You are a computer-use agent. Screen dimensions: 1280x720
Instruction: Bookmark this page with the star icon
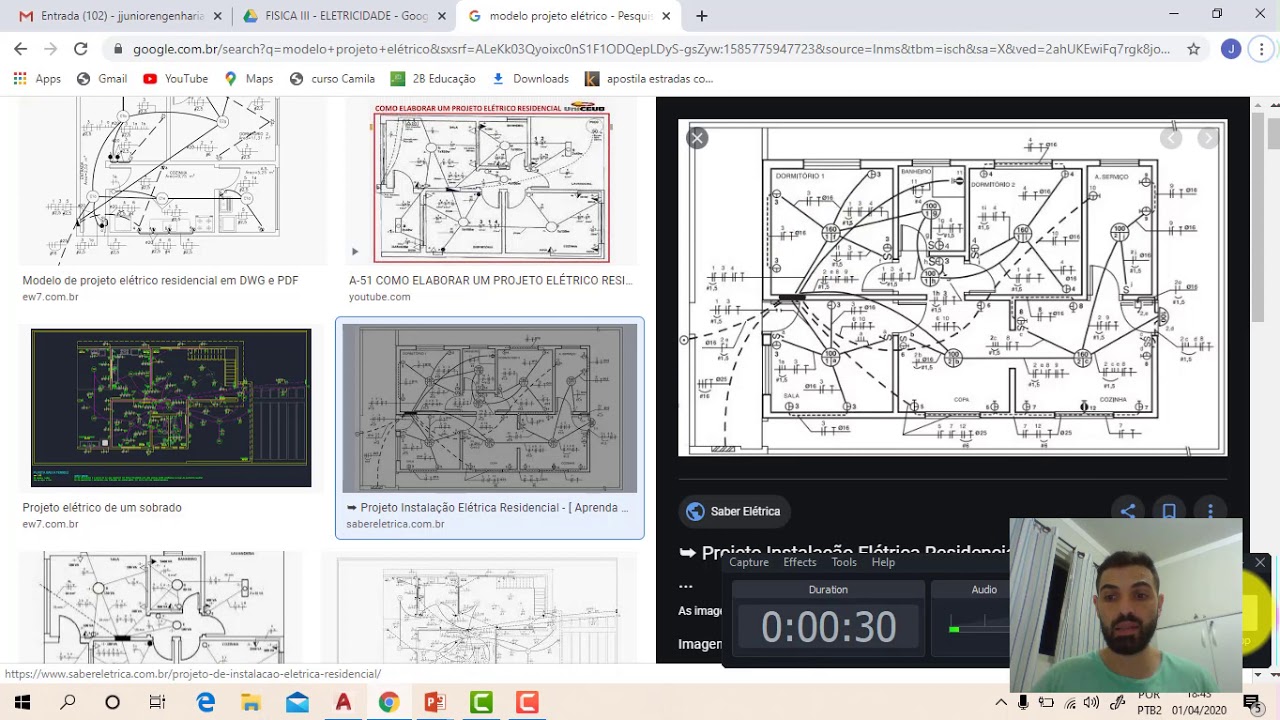[x=1193, y=48]
